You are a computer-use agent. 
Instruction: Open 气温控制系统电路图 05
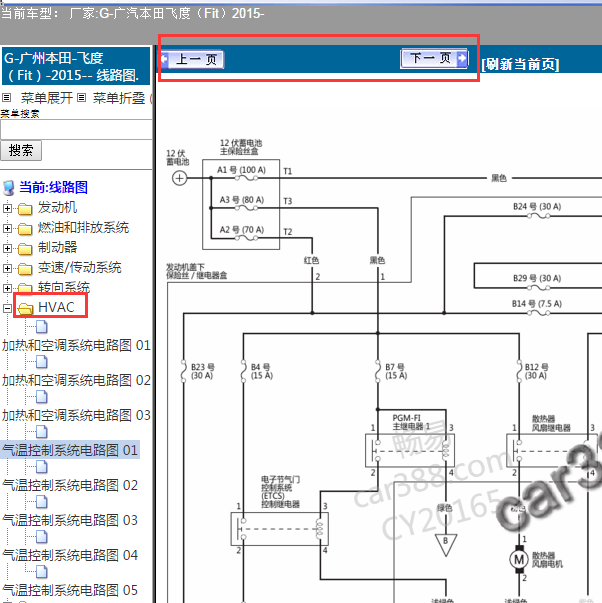pyautogui.click(x=70, y=590)
